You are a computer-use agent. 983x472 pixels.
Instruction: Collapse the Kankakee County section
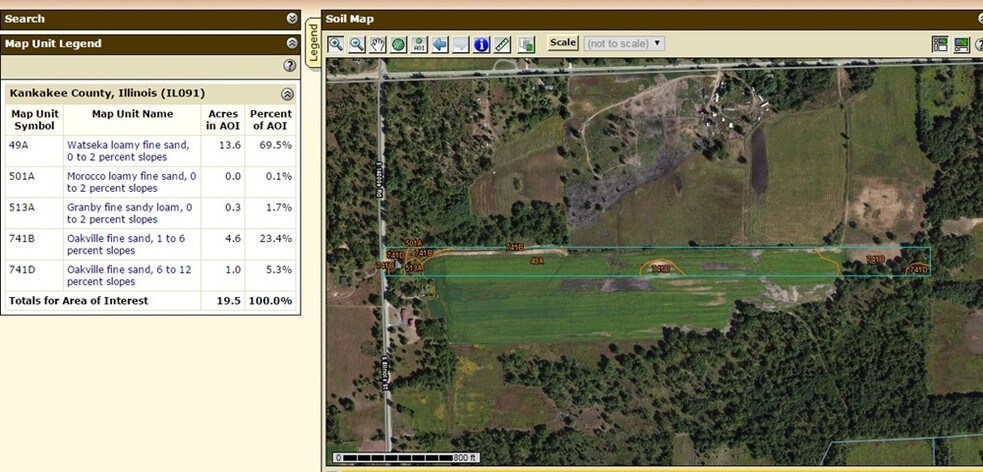(287, 94)
